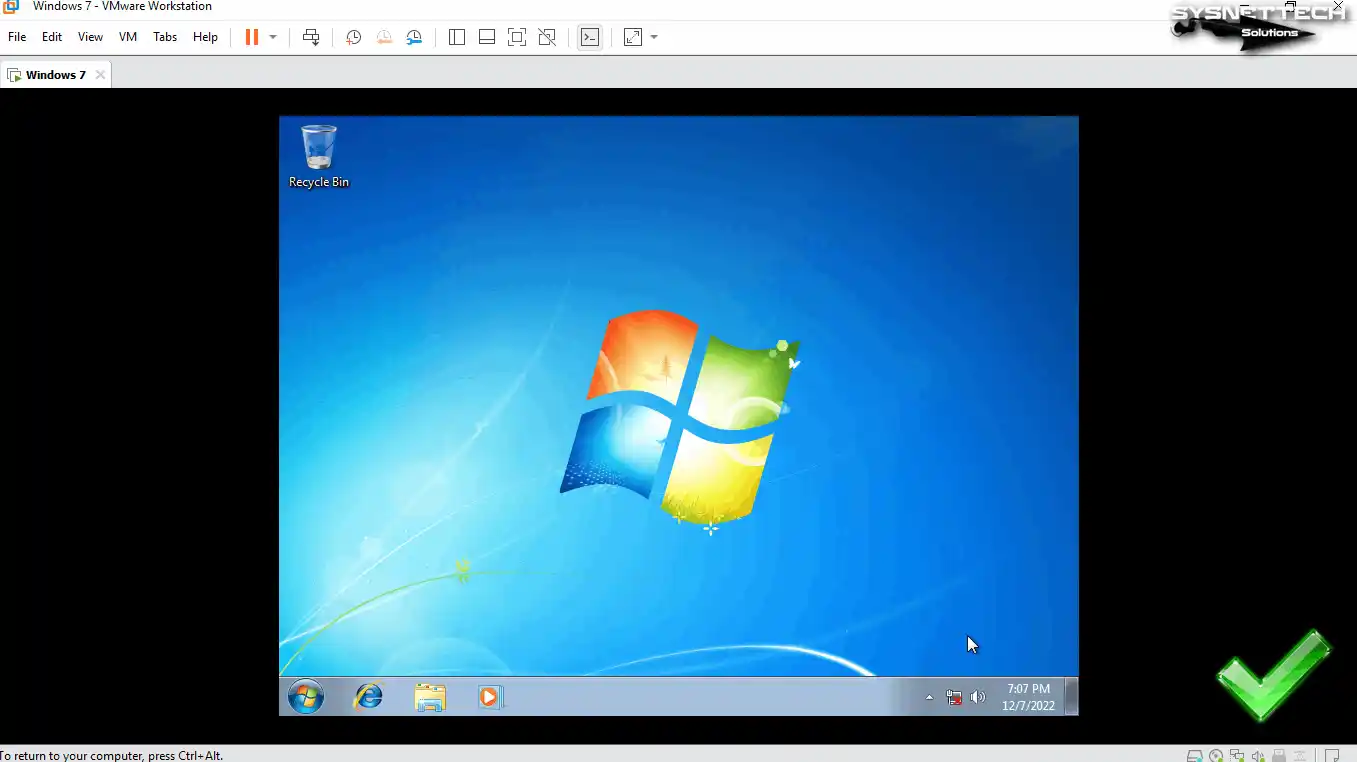Open the VM menu
The height and width of the screenshot is (762, 1357).
click(128, 37)
